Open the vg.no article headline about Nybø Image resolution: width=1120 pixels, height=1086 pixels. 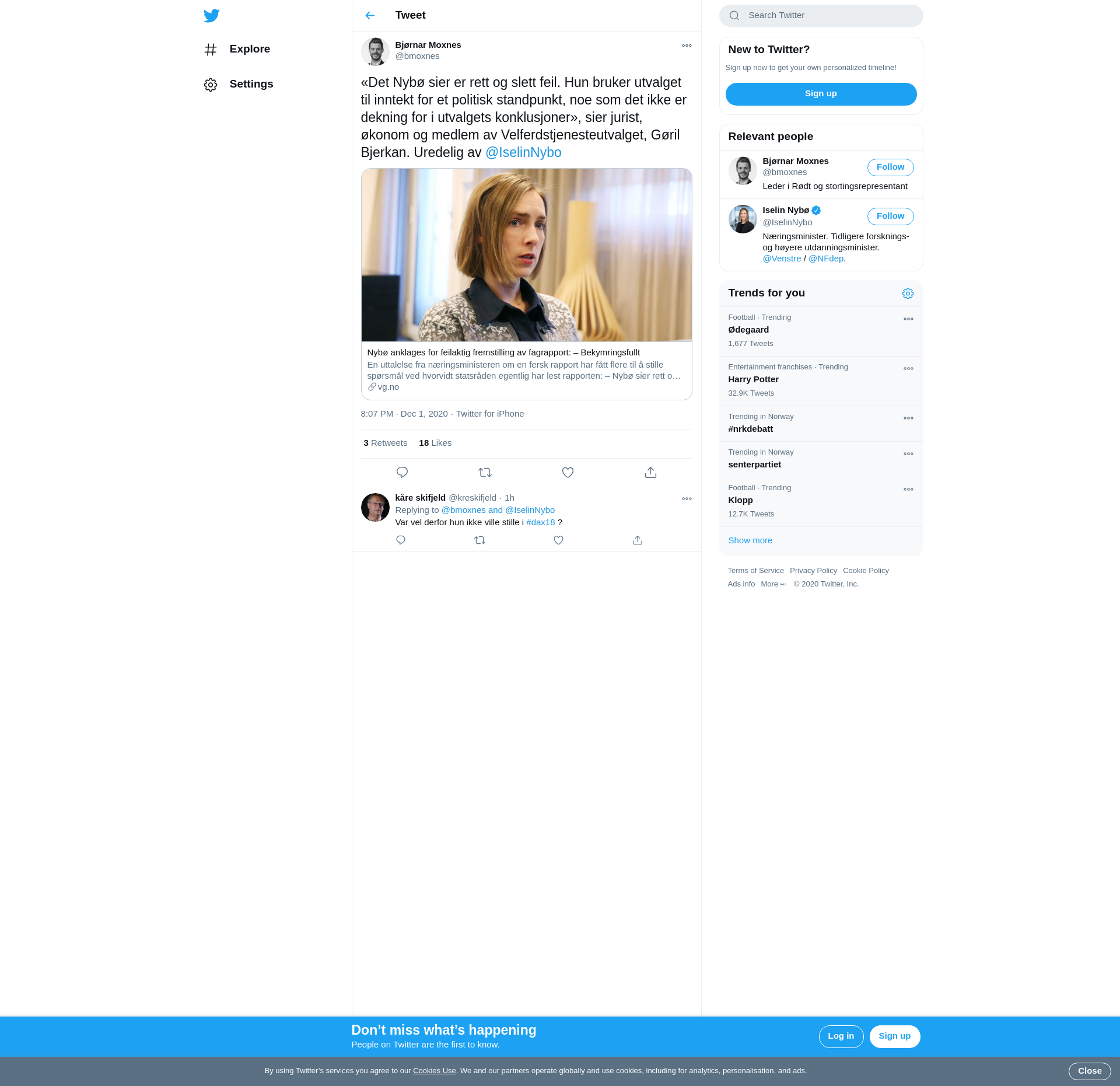[x=503, y=352]
